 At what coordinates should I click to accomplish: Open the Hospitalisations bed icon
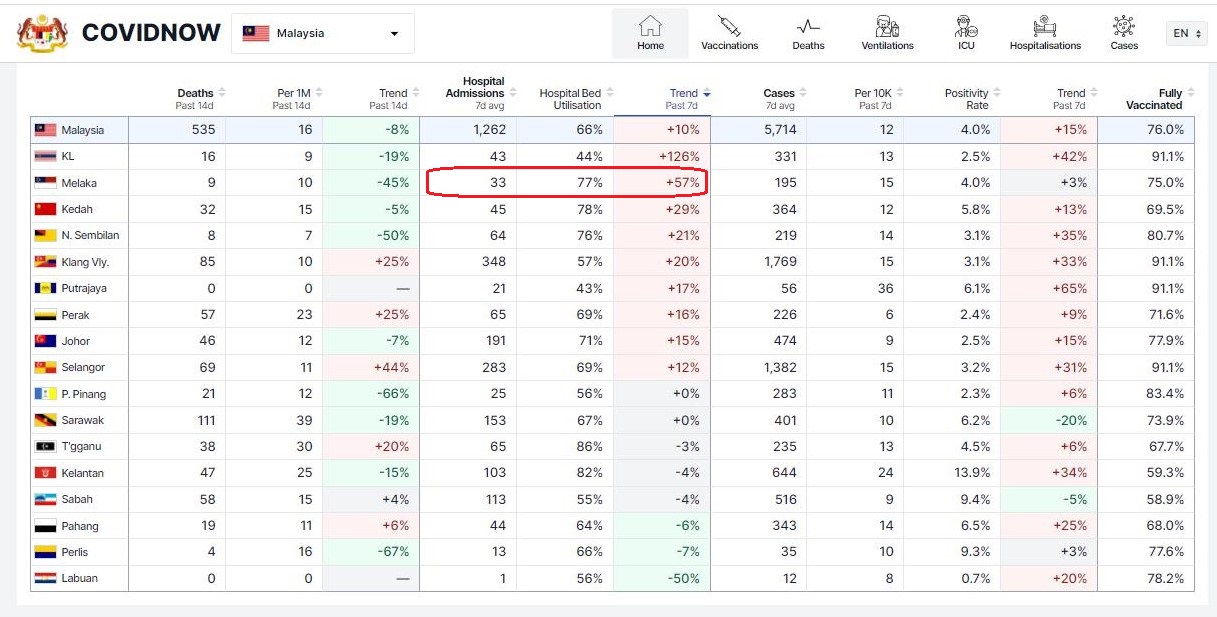1045,25
